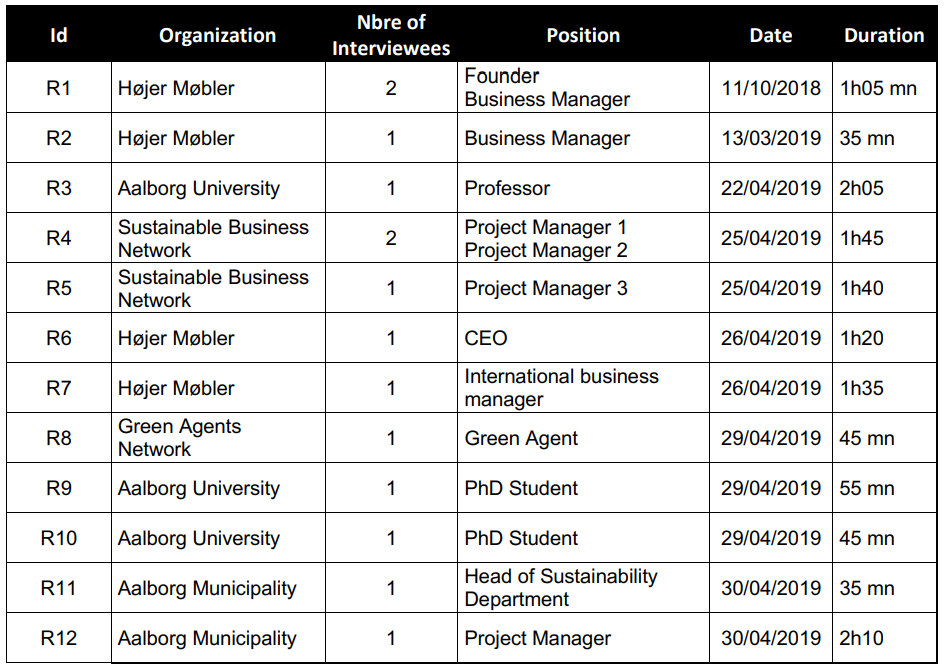
Task: Click the Organization column header
Action: [218, 36]
